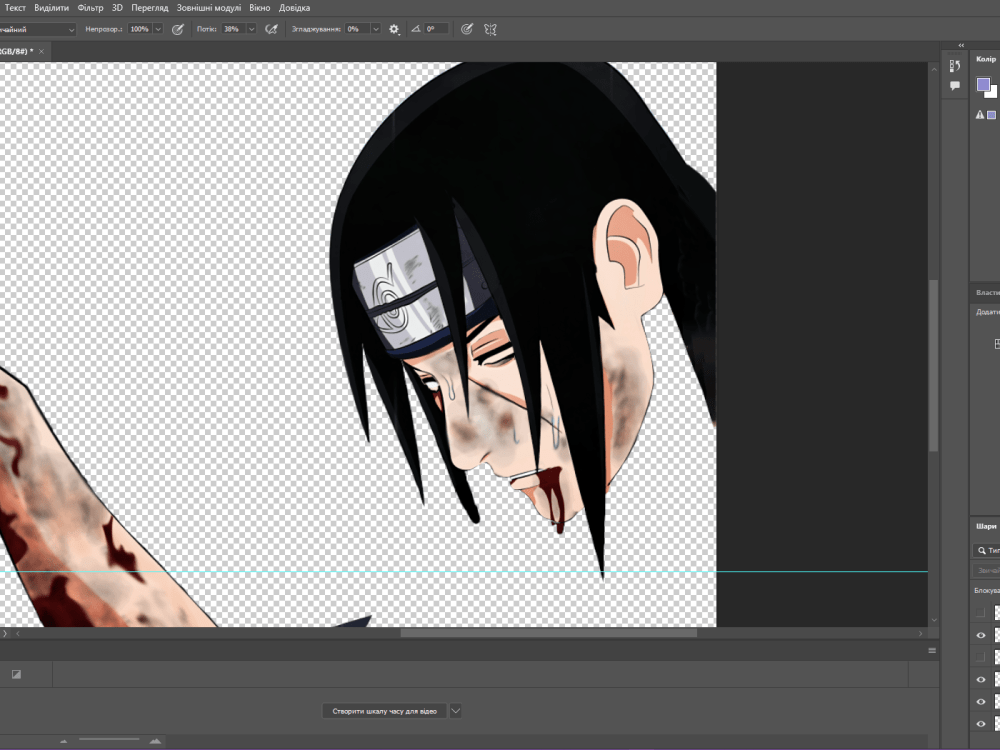Toggle pressure for size icon

pos(467,29)
